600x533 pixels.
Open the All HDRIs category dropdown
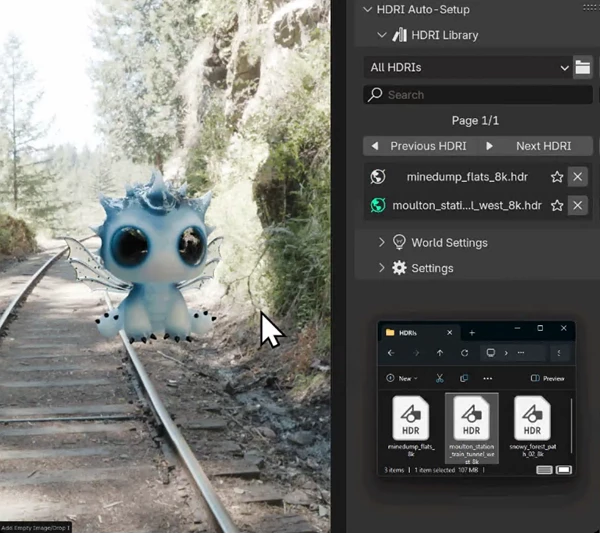467,67
